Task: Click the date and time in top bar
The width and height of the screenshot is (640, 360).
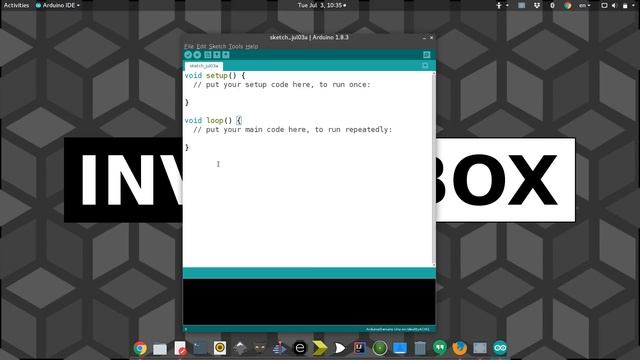Action: coord(322,5)
